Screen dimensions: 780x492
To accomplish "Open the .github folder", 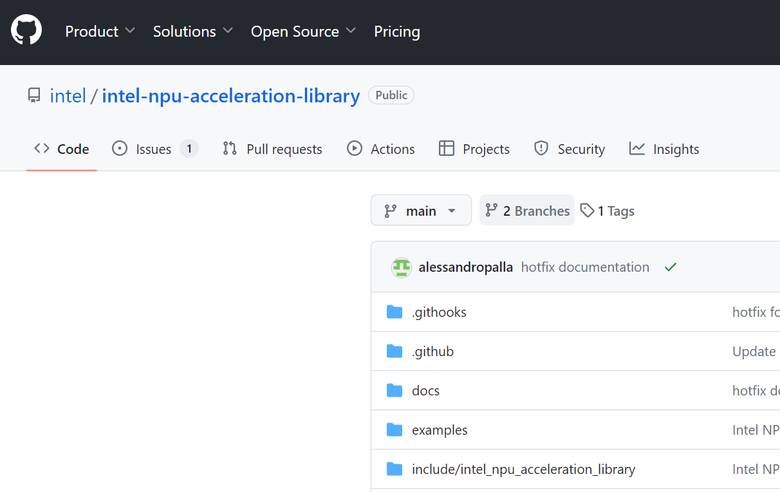I will click(x=432, y=351).
